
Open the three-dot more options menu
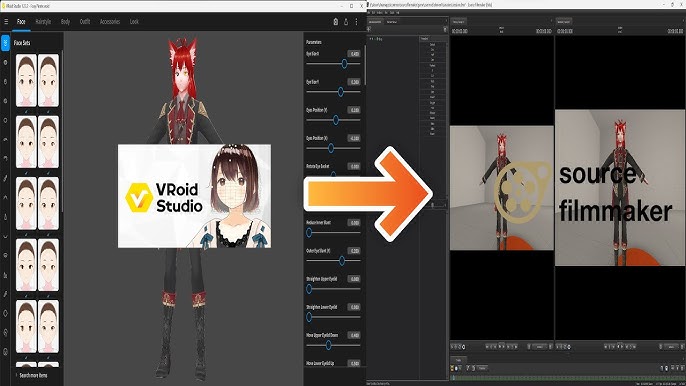click(357, 21)
